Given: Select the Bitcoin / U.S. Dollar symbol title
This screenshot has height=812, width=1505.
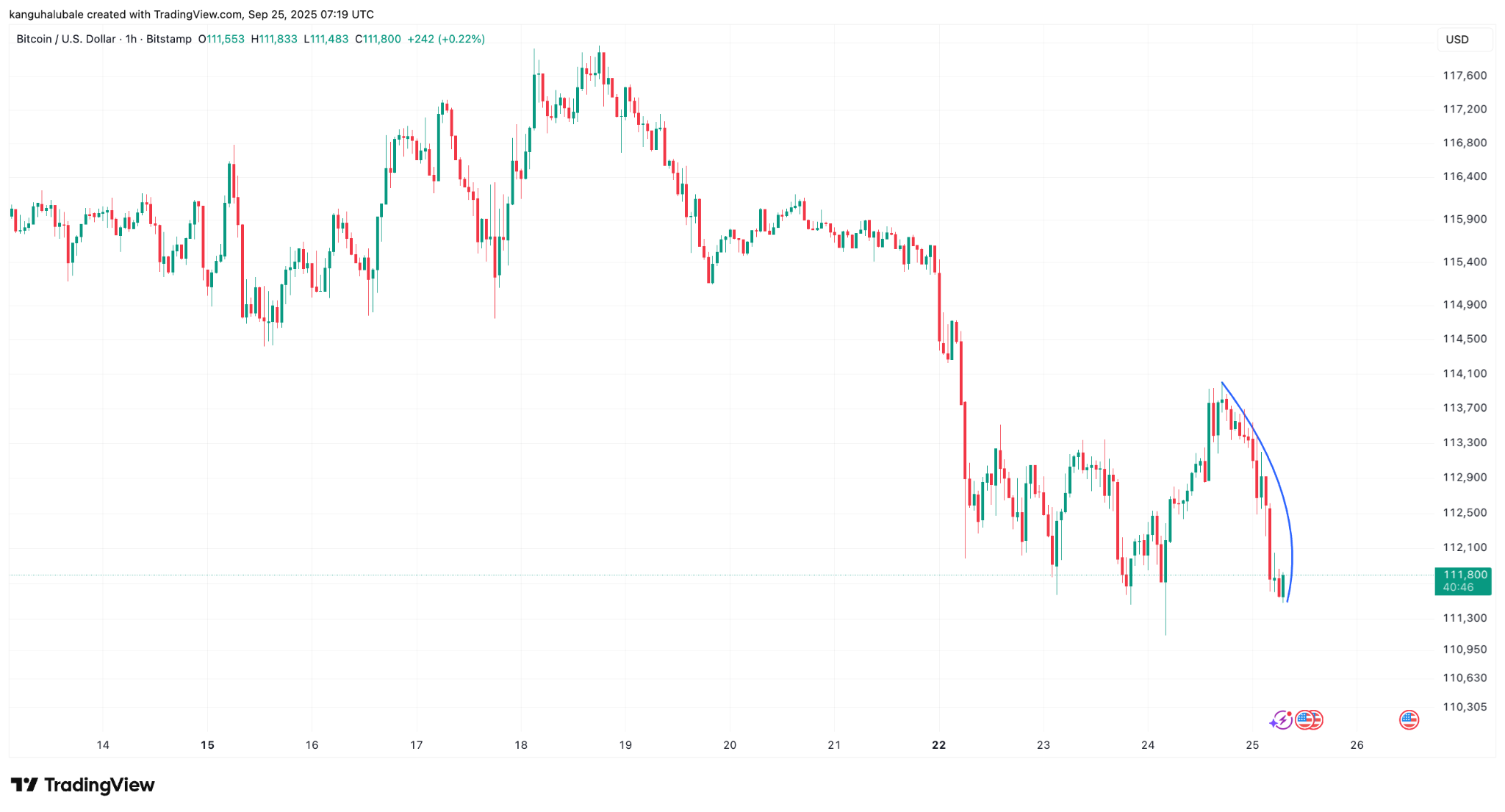Looking at the screenshot, I should tap(66, 39).
